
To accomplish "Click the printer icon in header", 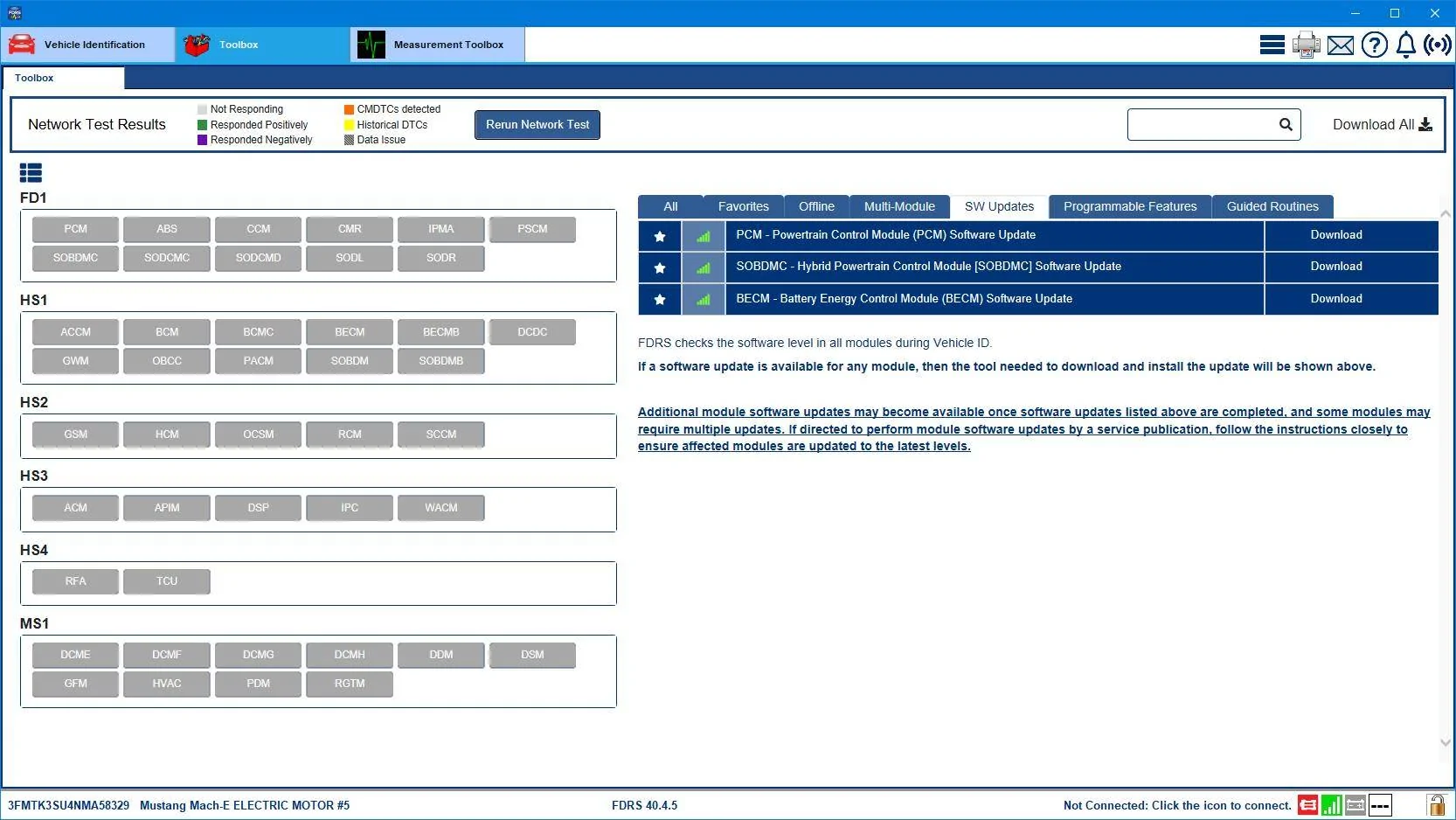I will [x=1307, y=45].
